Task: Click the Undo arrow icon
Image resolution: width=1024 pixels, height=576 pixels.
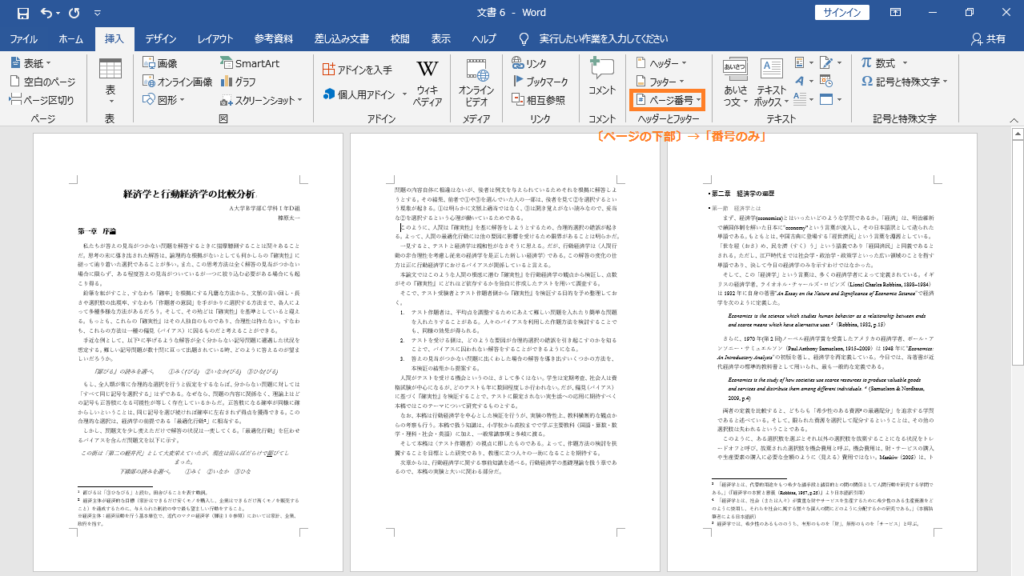Action: pyautogui.click(x=46, y=13)
